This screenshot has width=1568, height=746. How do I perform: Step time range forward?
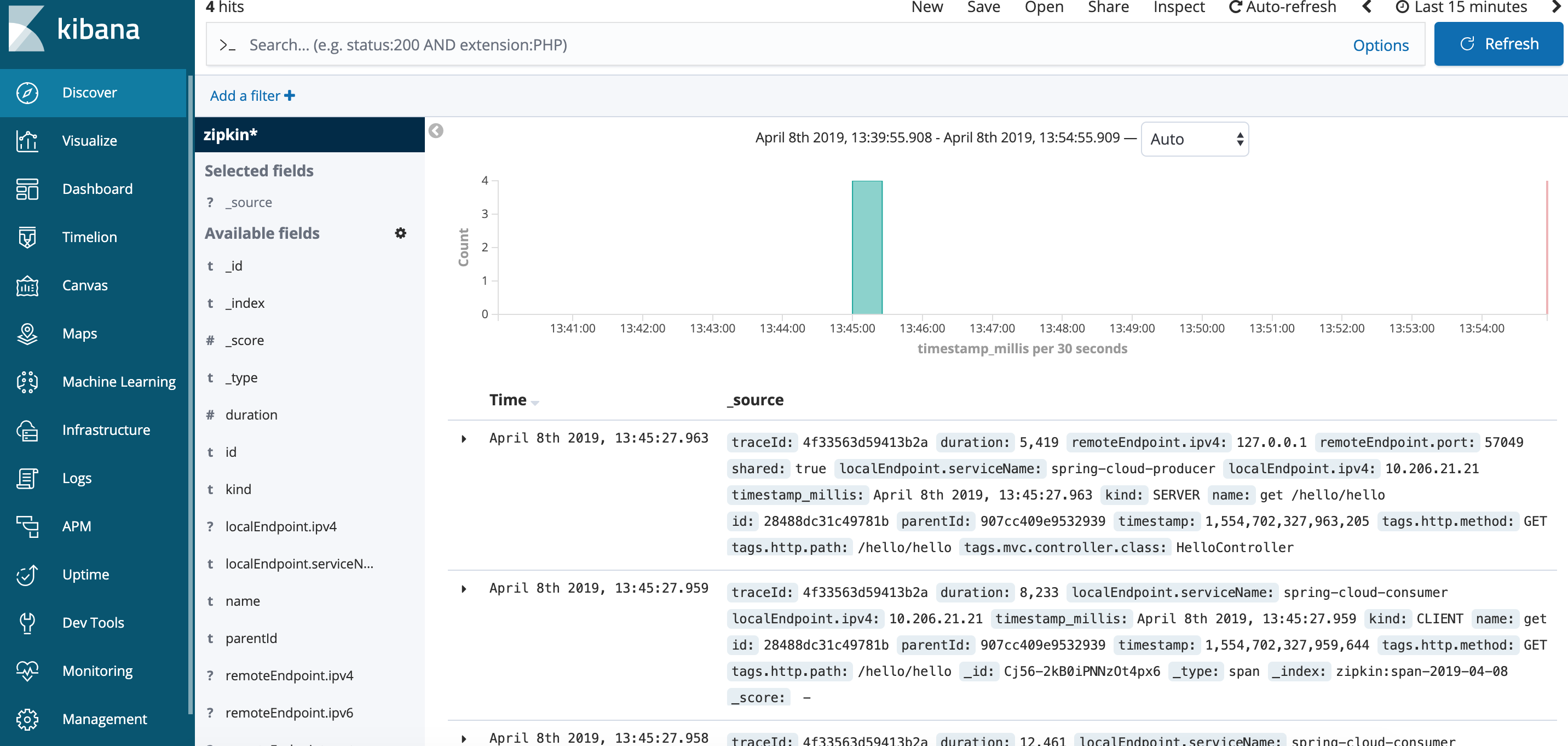[x=1557, y=7]
